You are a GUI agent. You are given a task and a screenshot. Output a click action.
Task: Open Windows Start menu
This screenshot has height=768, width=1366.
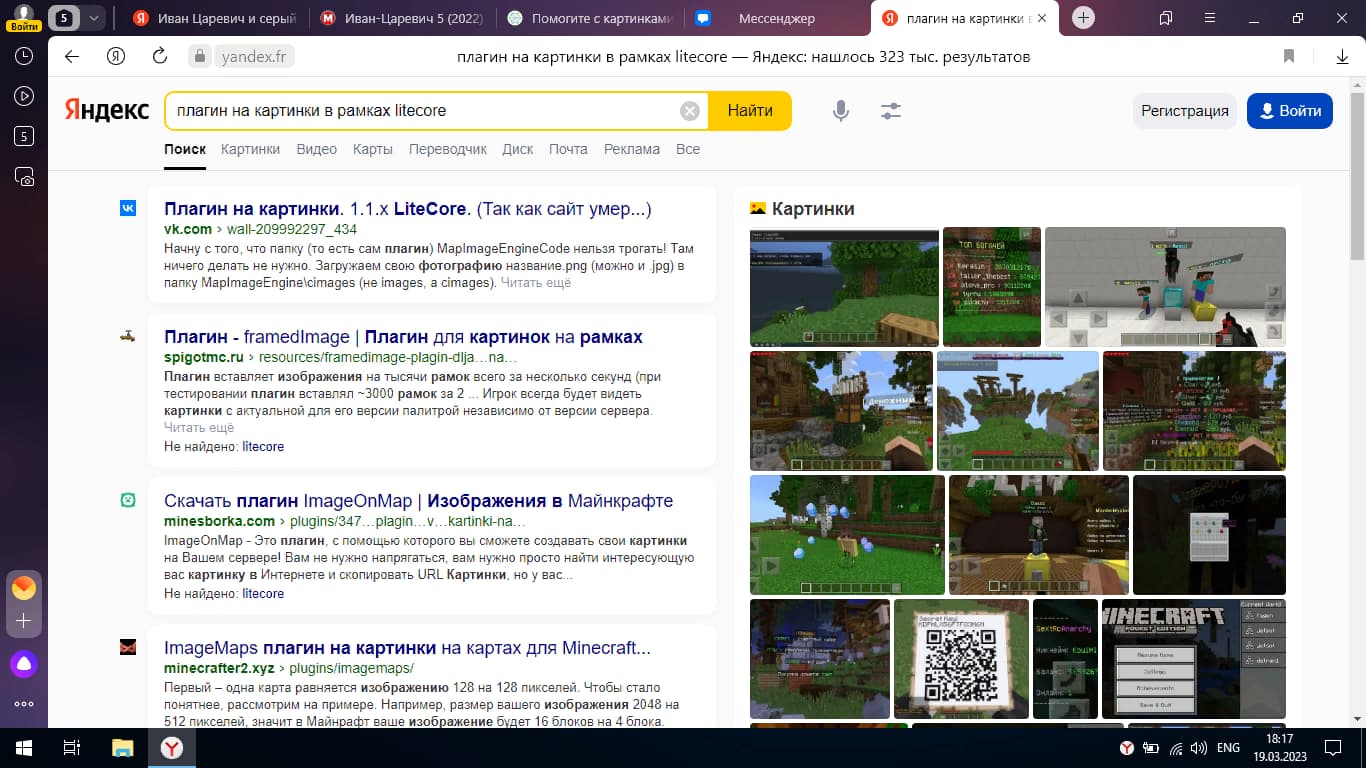coord(22,747)
